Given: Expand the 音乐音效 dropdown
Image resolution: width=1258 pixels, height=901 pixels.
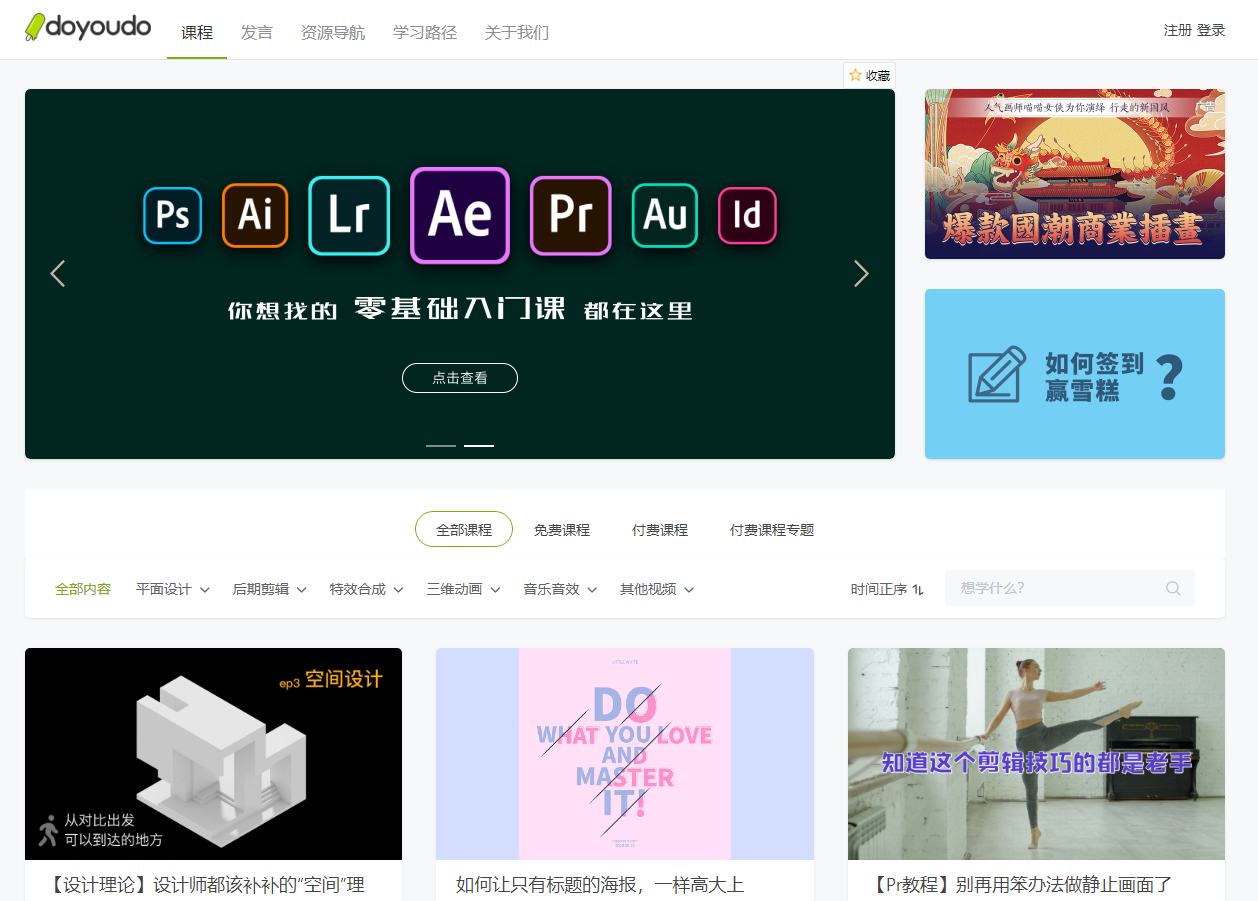Looking at the screenshot, I should pyautogui.click(x=559, y=588).
